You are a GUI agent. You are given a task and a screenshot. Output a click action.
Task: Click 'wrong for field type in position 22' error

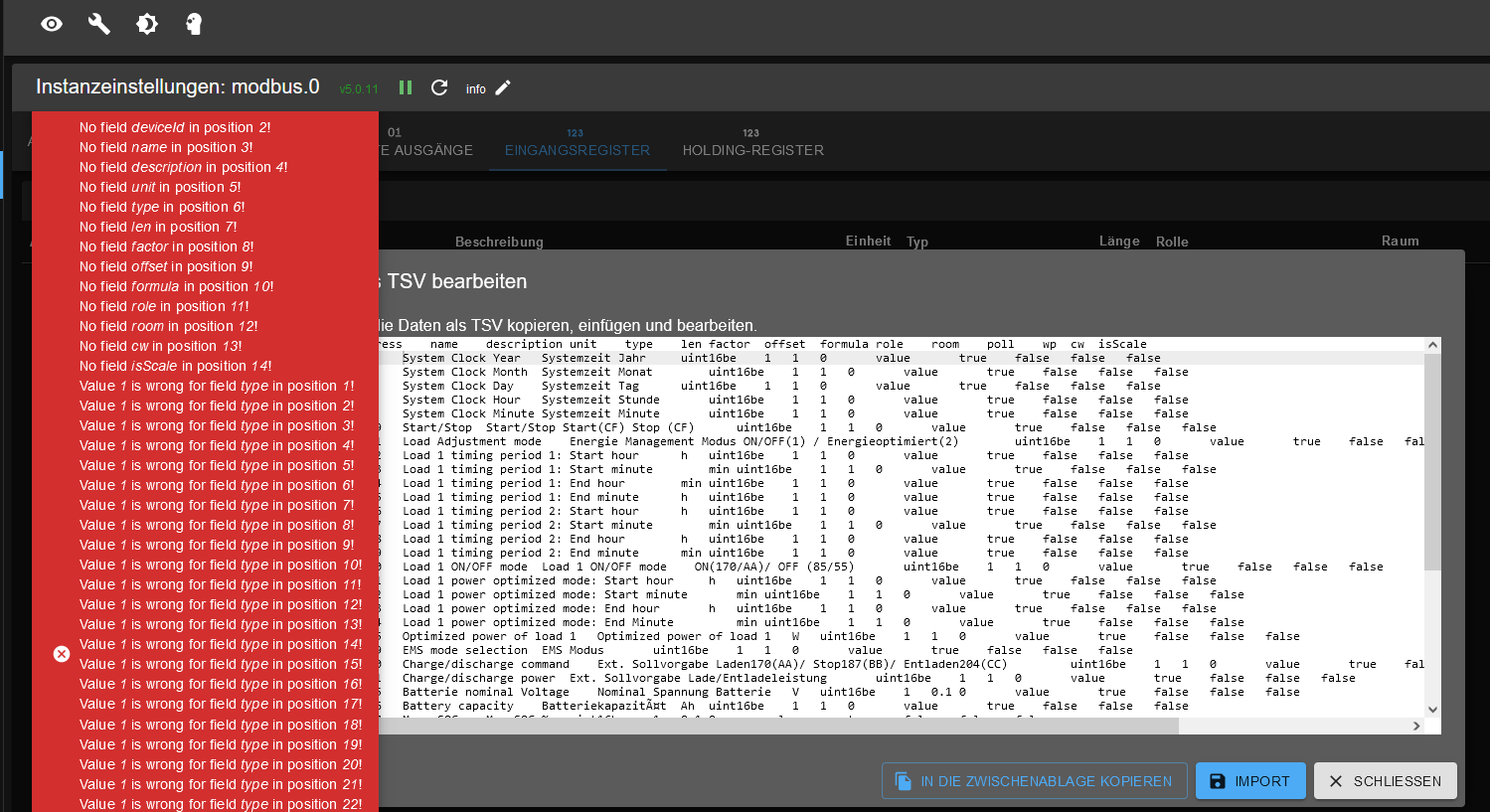click(x=221, y=804)
